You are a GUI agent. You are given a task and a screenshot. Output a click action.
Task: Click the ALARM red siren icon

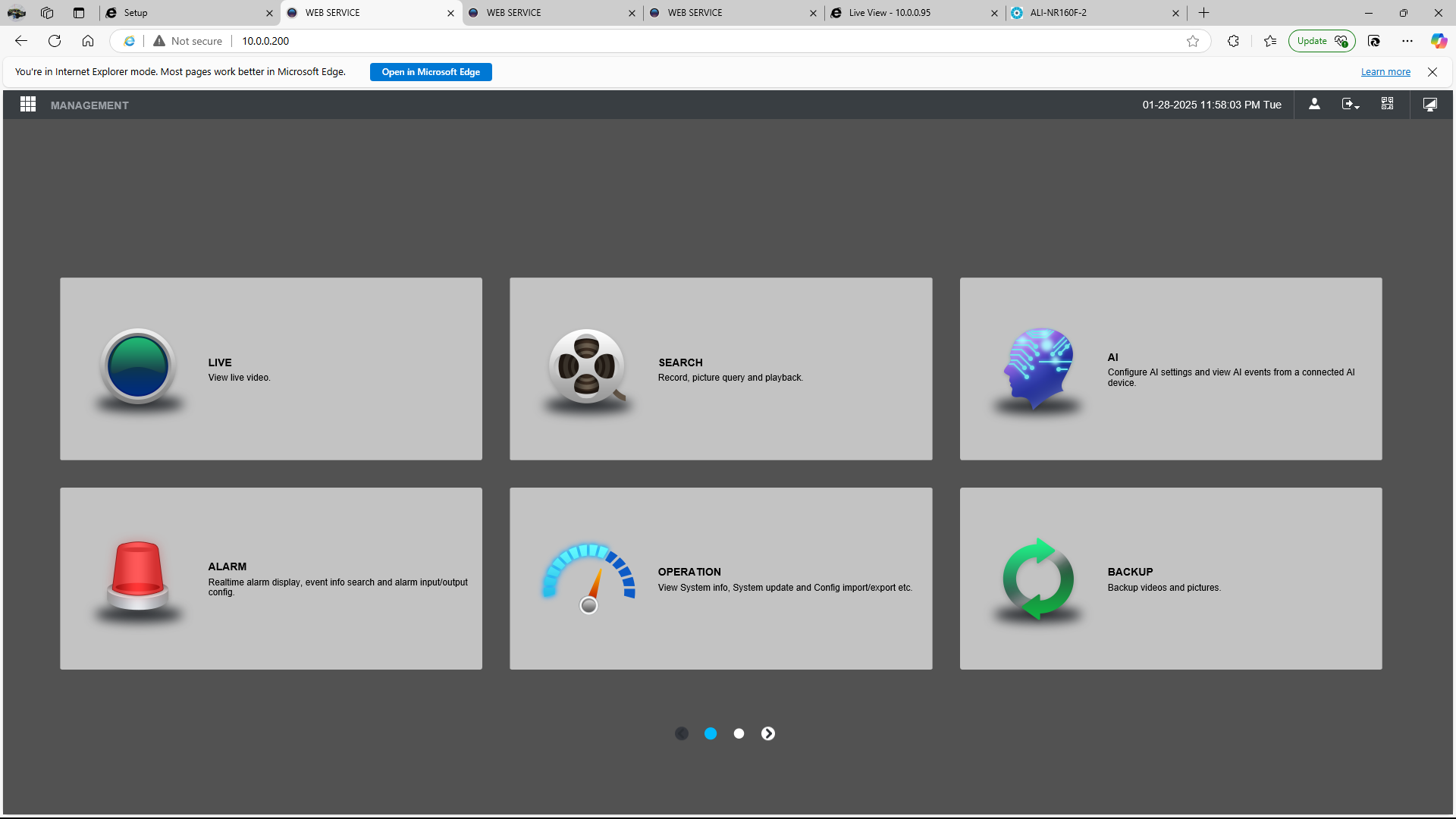click(x=137, y=576)
